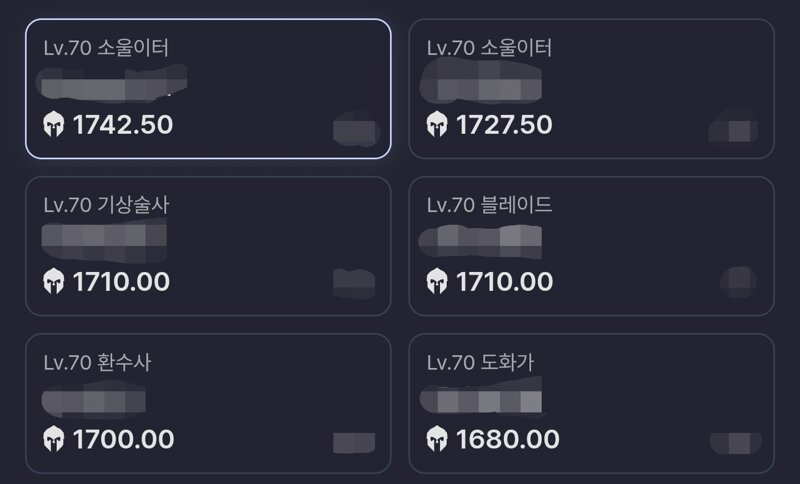Click the blurred character name on the 블레이드 card
The width and height of the screenshot is (800, 484).
coord(480,242)
